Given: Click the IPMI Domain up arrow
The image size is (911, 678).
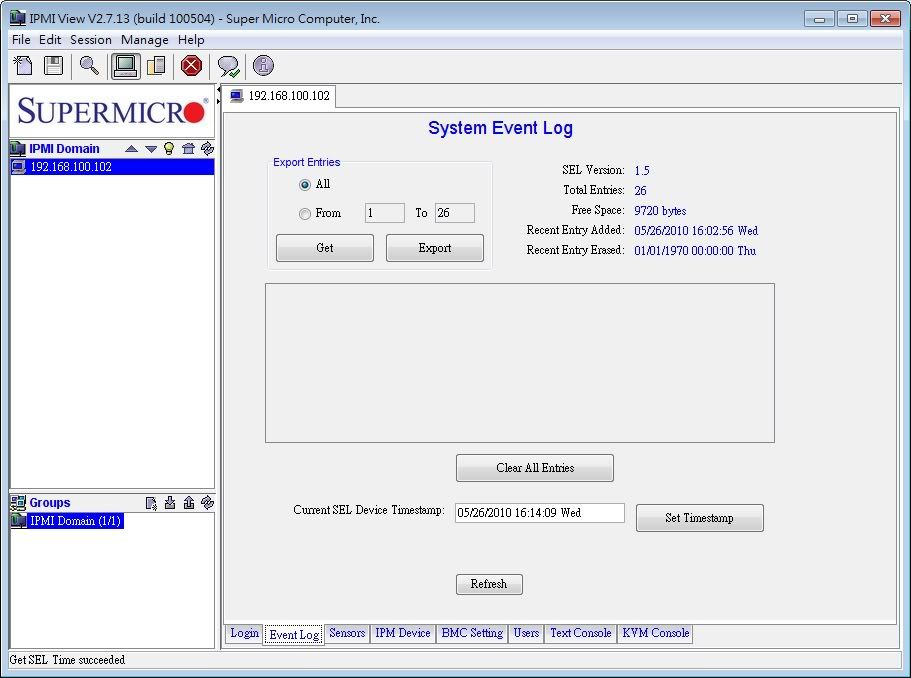Looking at the screenshot, I should (131, 149).
